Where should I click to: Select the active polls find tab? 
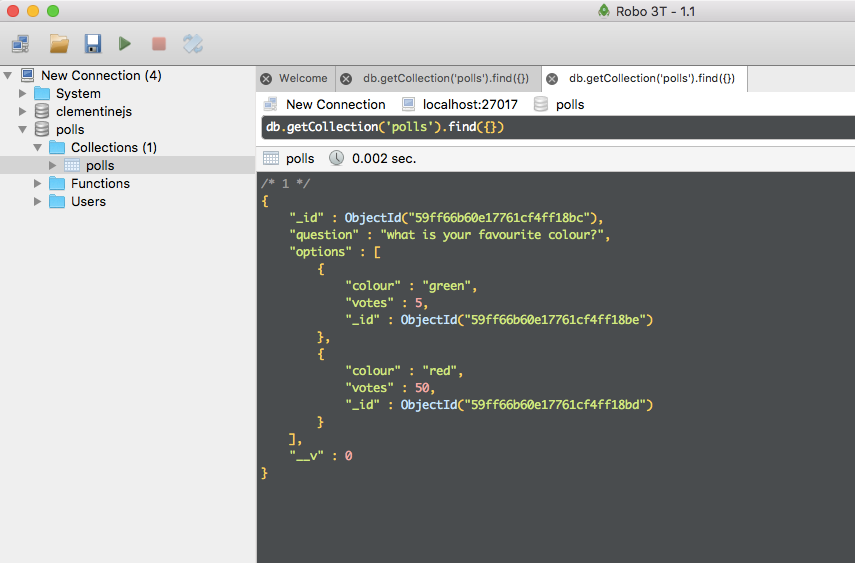pos(652,79)
